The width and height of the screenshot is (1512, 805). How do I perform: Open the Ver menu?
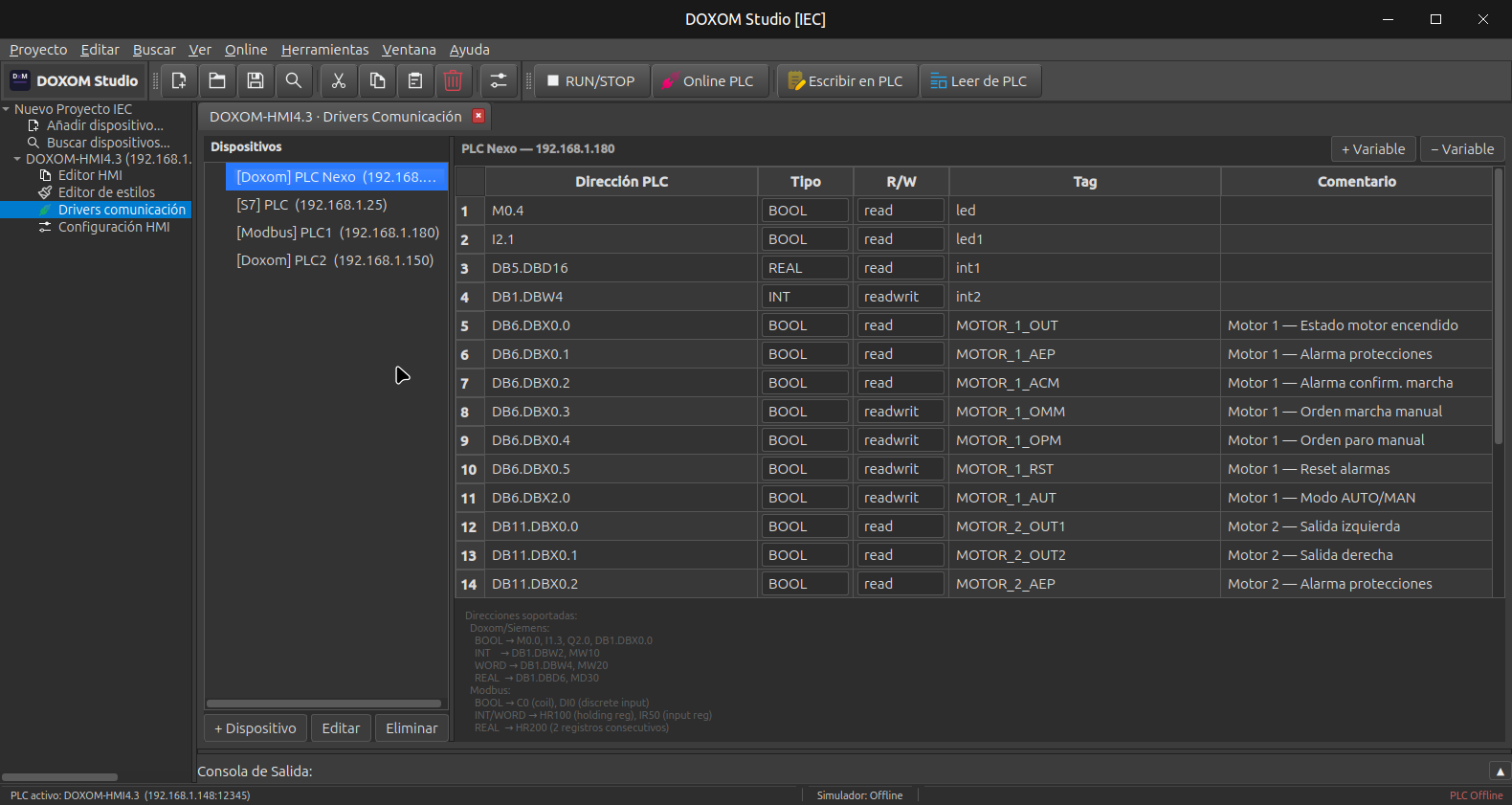click(x=200, y=50)
